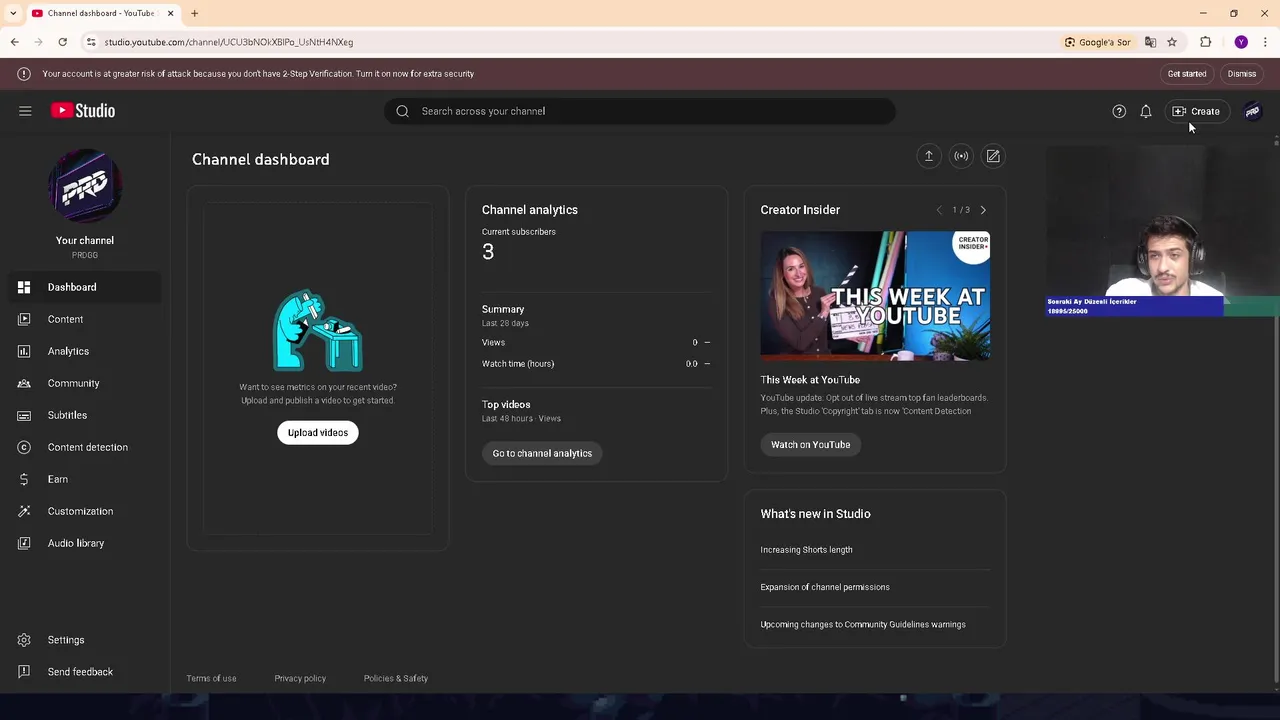Image resolution: width=1280 pixels, height=720 pixels.
Task: Click the Settings gear icon
Action: pyautogui.click(x=24, y=640)
